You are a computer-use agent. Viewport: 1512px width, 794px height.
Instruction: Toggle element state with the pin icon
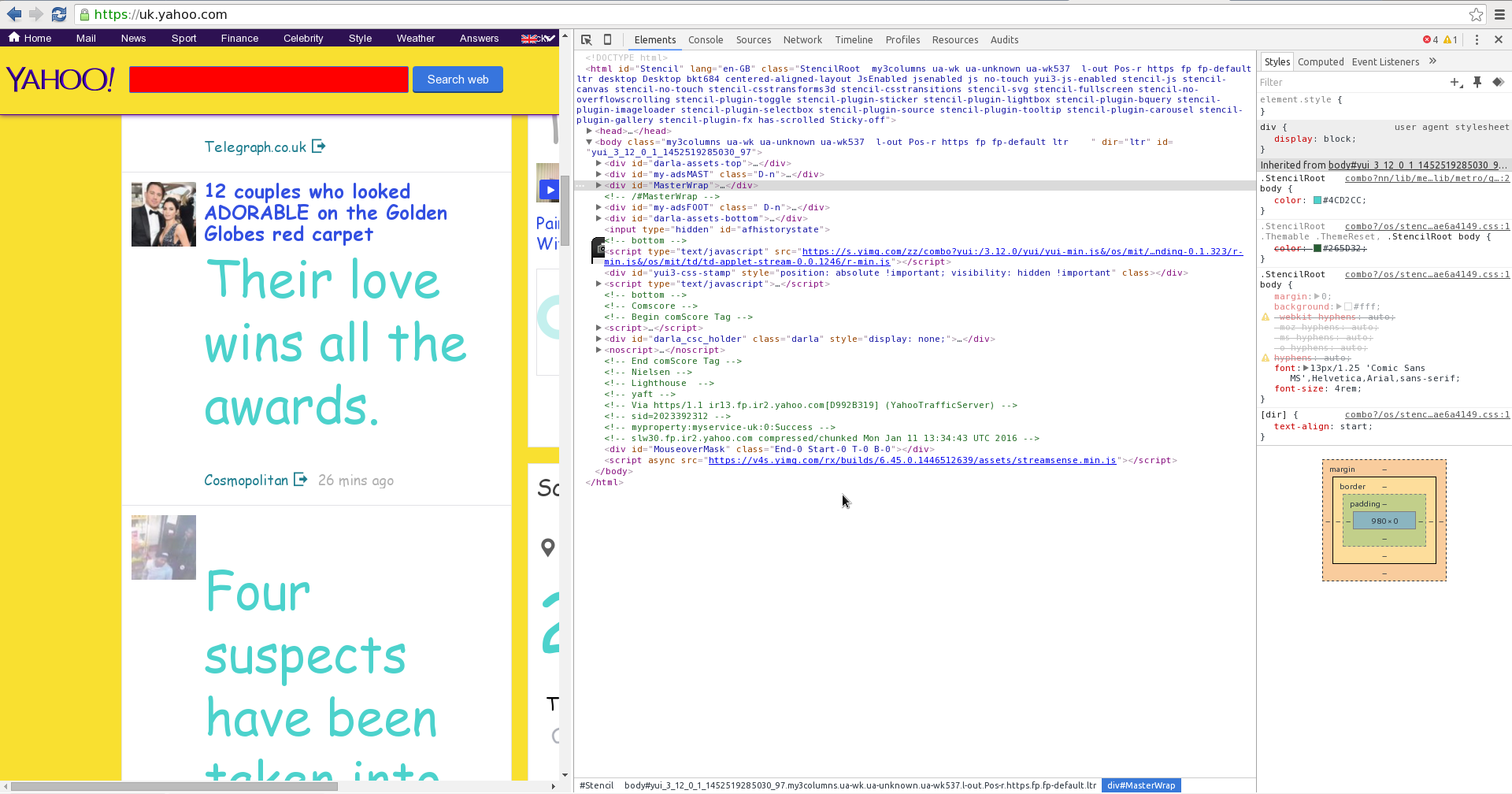[1477, 82]
